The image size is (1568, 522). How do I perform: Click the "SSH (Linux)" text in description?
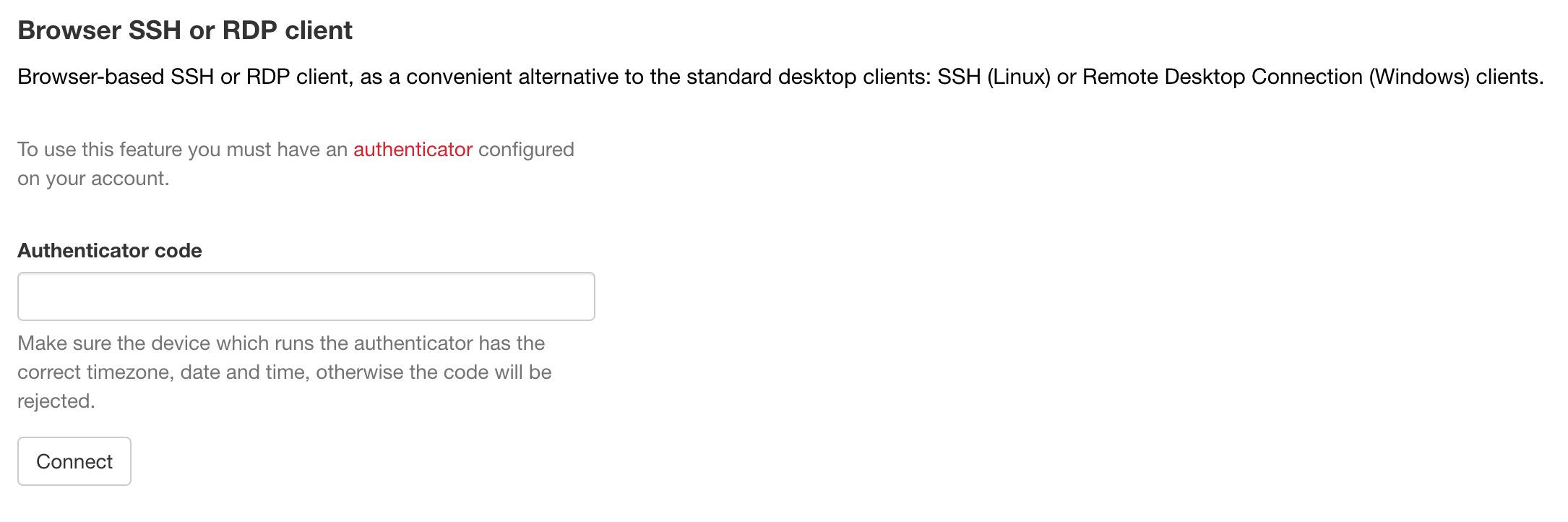994,77
